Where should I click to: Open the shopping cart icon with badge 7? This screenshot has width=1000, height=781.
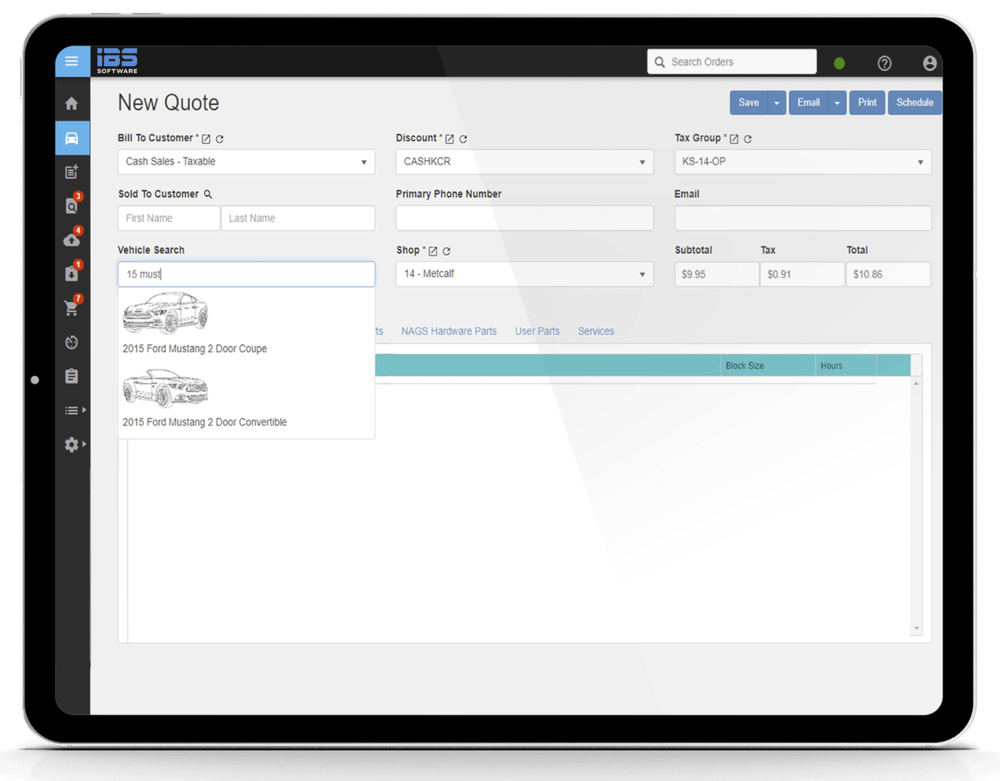click(x=72, y=307)
